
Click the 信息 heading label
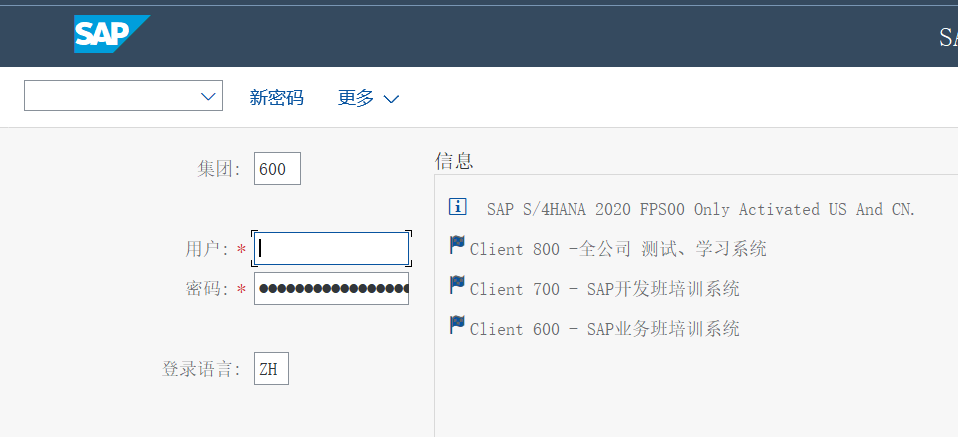click(454, 161)
